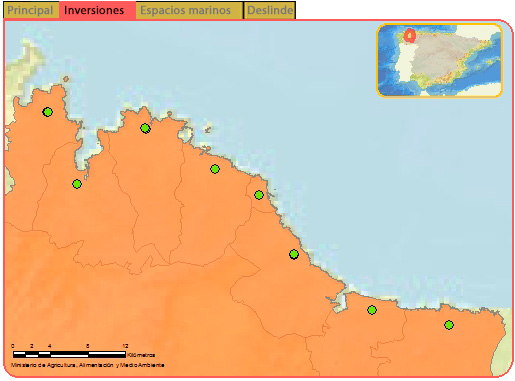Click the Spain overview minimap thumbnail

click(439, 60)
